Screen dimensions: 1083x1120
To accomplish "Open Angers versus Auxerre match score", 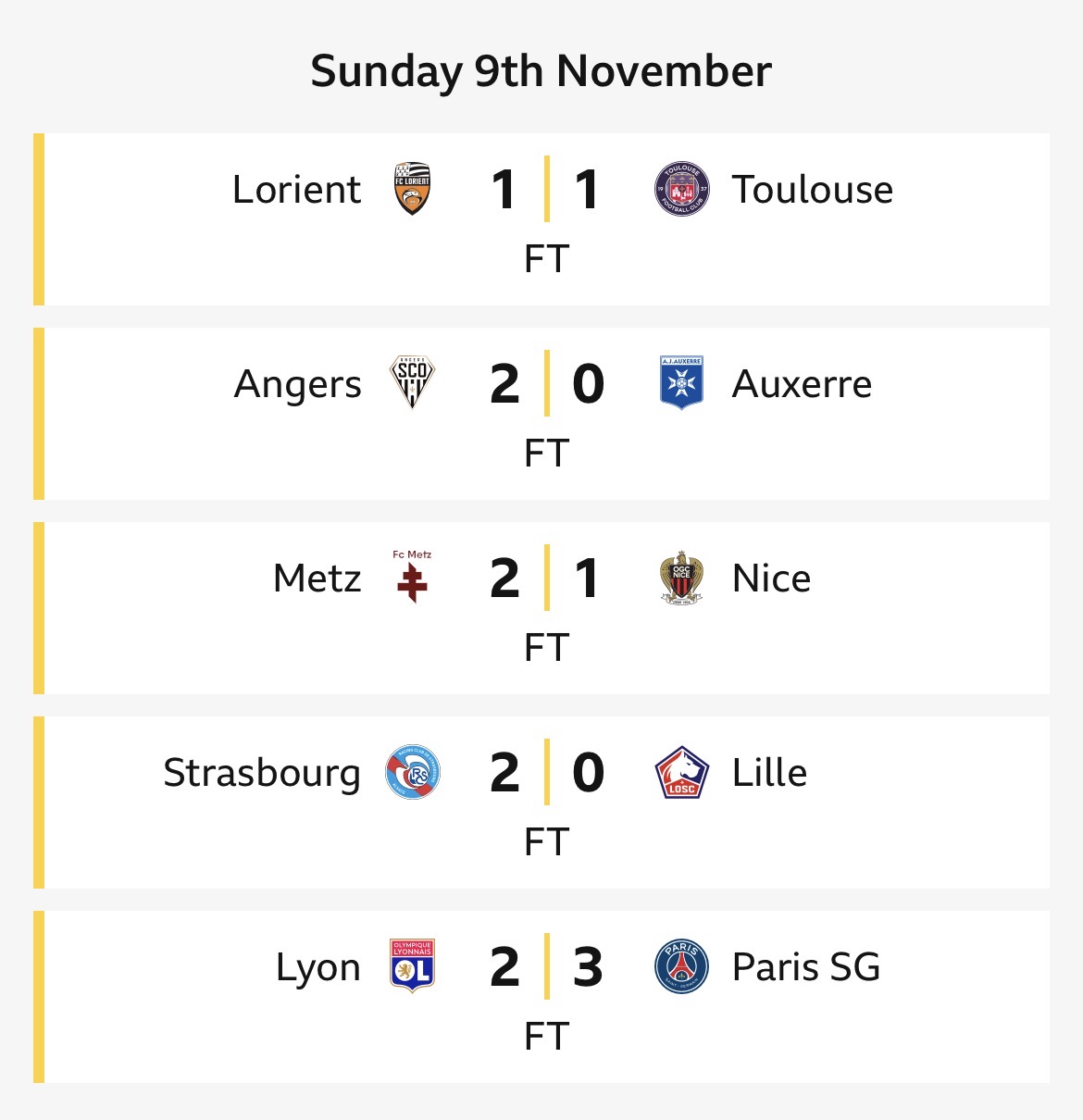I will [x=546, y=384].
